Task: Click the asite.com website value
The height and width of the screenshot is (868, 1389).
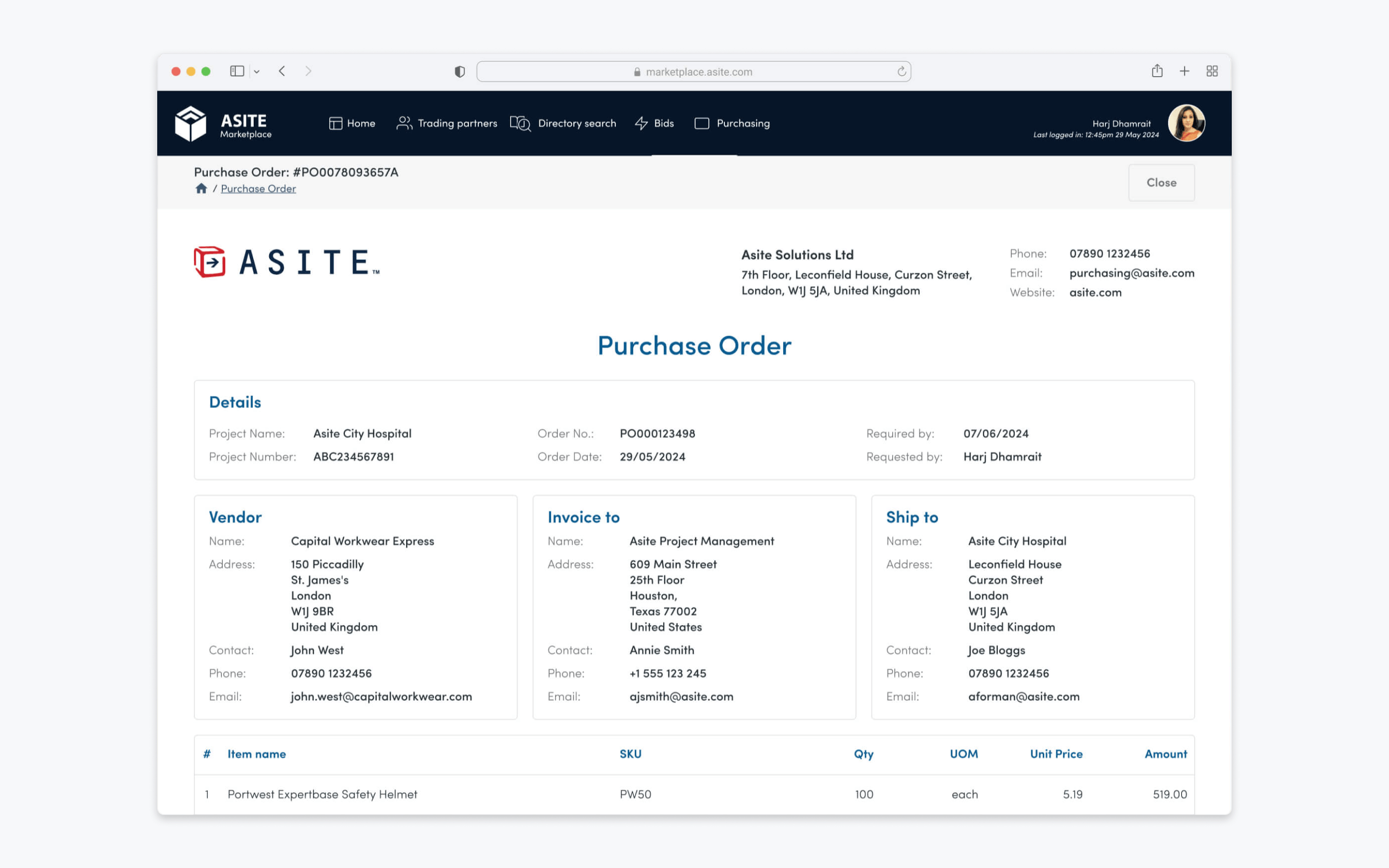Action: point(1095,292)
